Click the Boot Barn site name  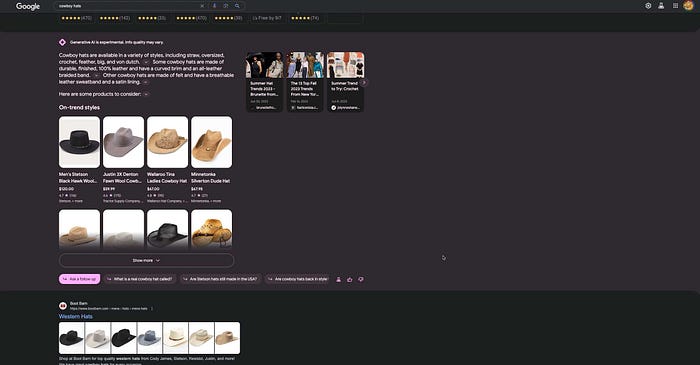(79, 303)
